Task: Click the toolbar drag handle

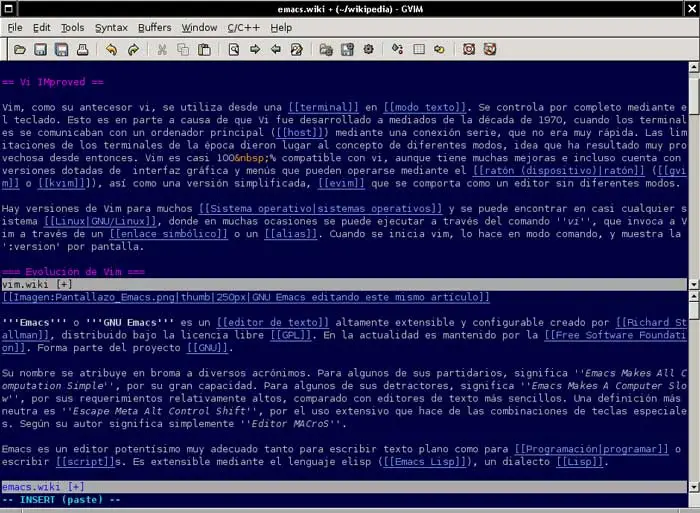Action: (x=4, y=50)
